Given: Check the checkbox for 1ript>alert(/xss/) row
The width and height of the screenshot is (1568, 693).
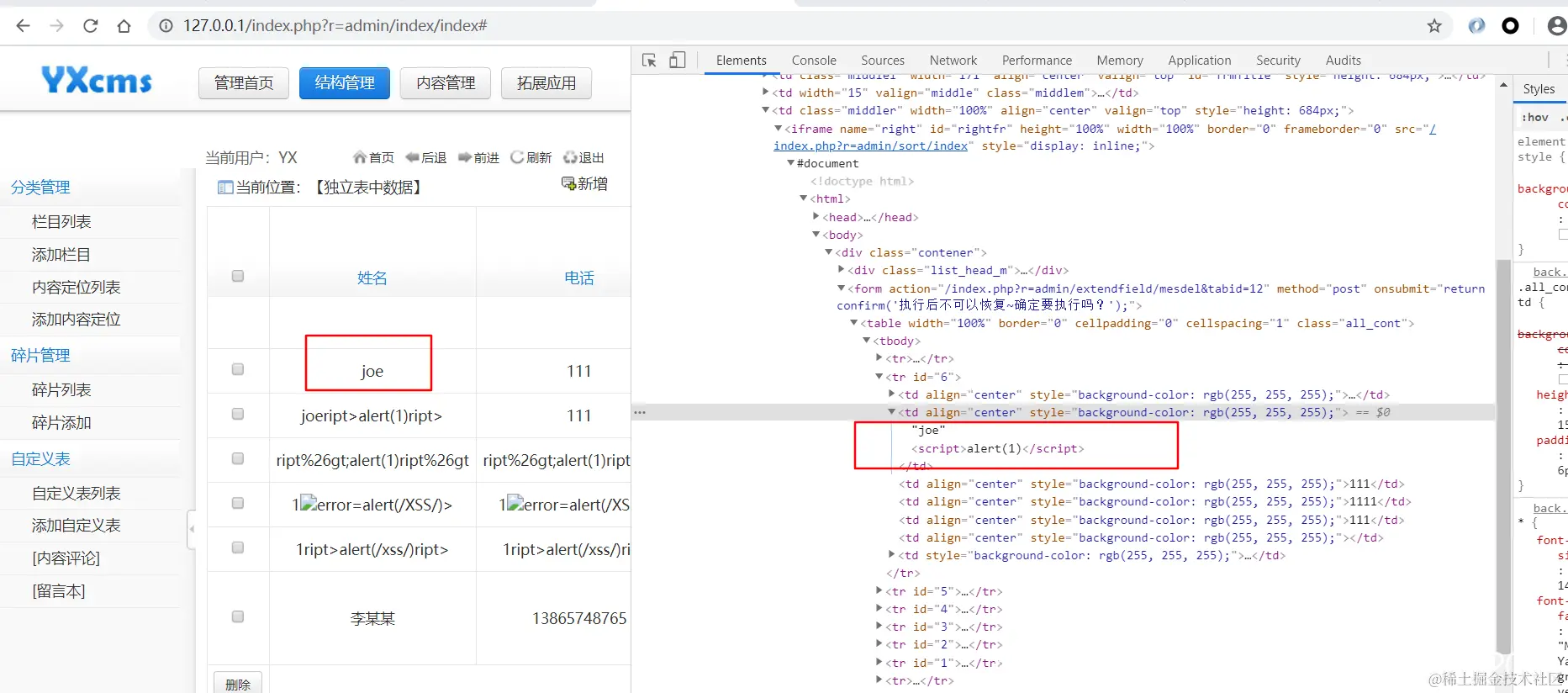Looking at the screenshot, I should click(238, 548).
